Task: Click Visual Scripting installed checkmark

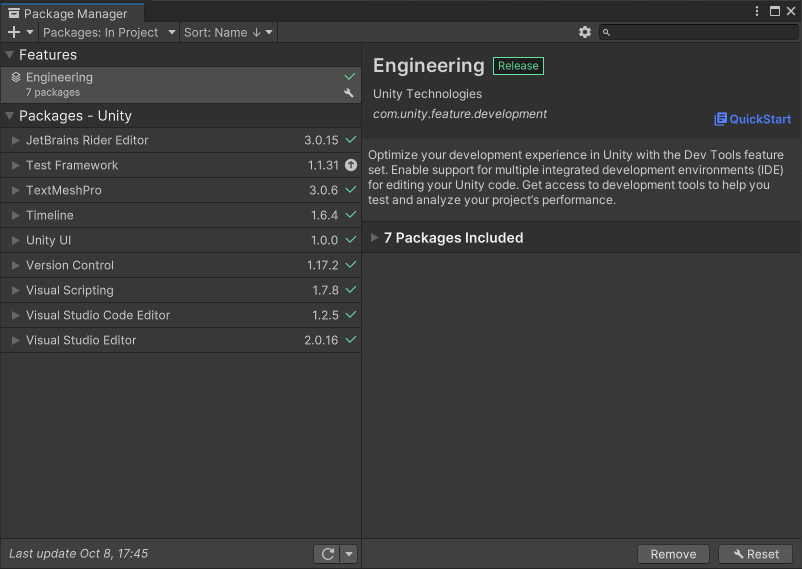Action: [351, 290]
